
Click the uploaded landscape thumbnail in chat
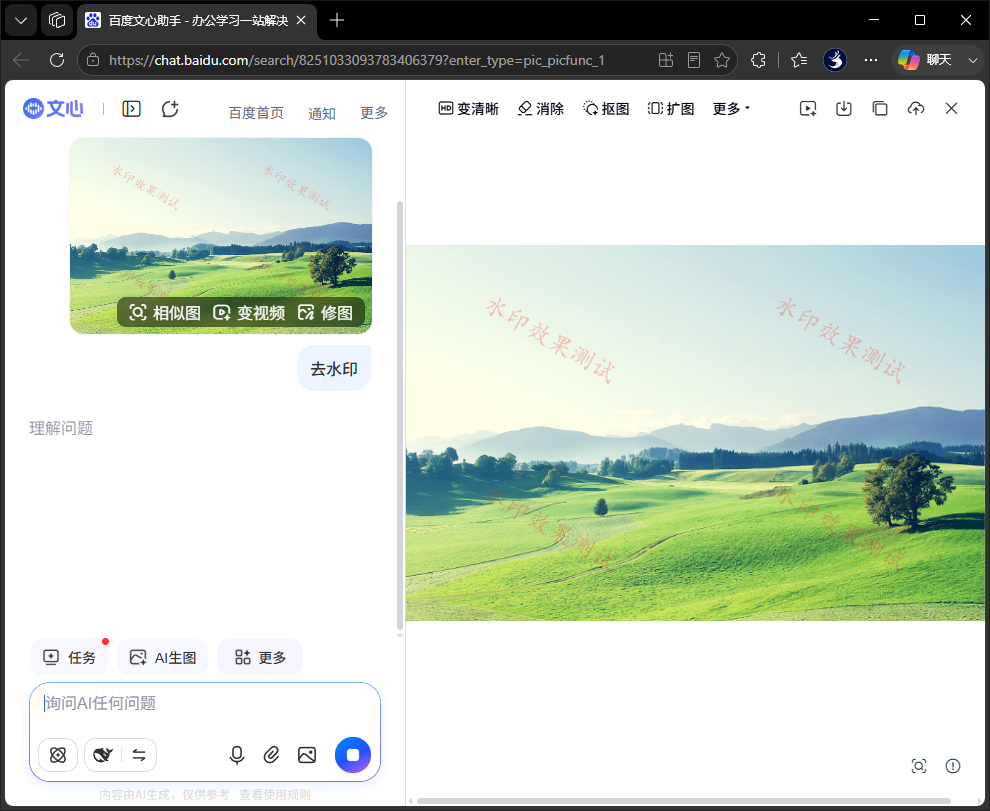[x=220, y=235]
